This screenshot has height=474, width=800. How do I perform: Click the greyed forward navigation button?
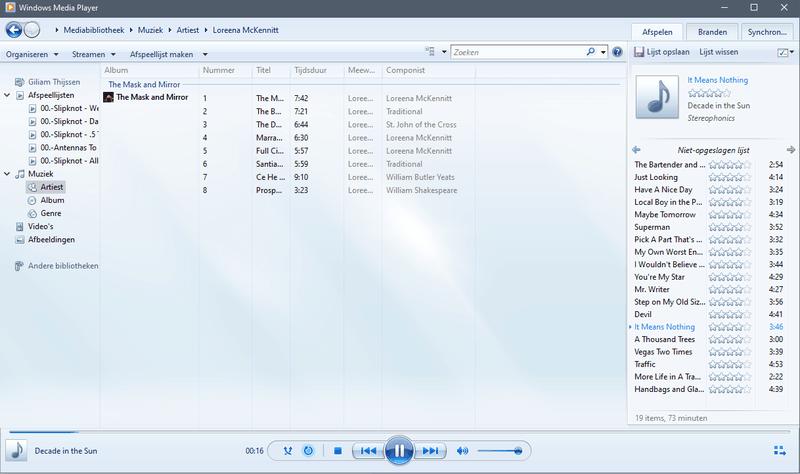point(32,30)
